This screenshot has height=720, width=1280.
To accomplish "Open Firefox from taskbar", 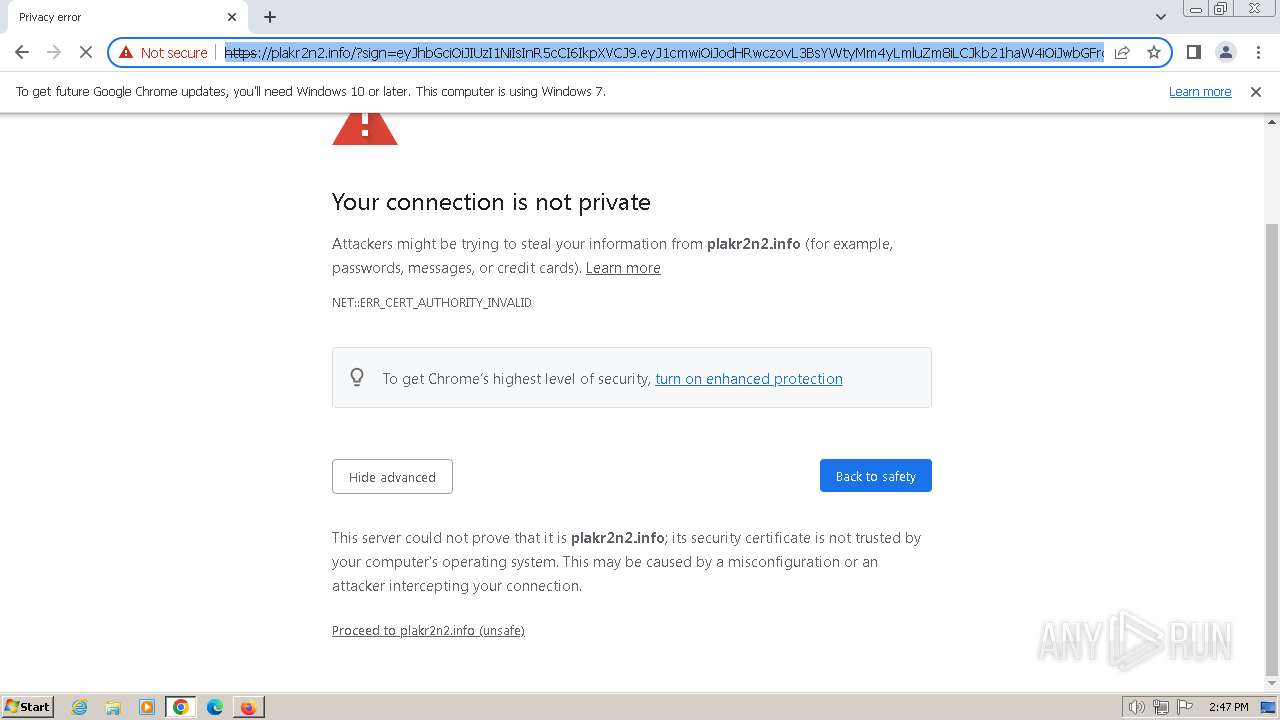I will (x=248, y=707).
